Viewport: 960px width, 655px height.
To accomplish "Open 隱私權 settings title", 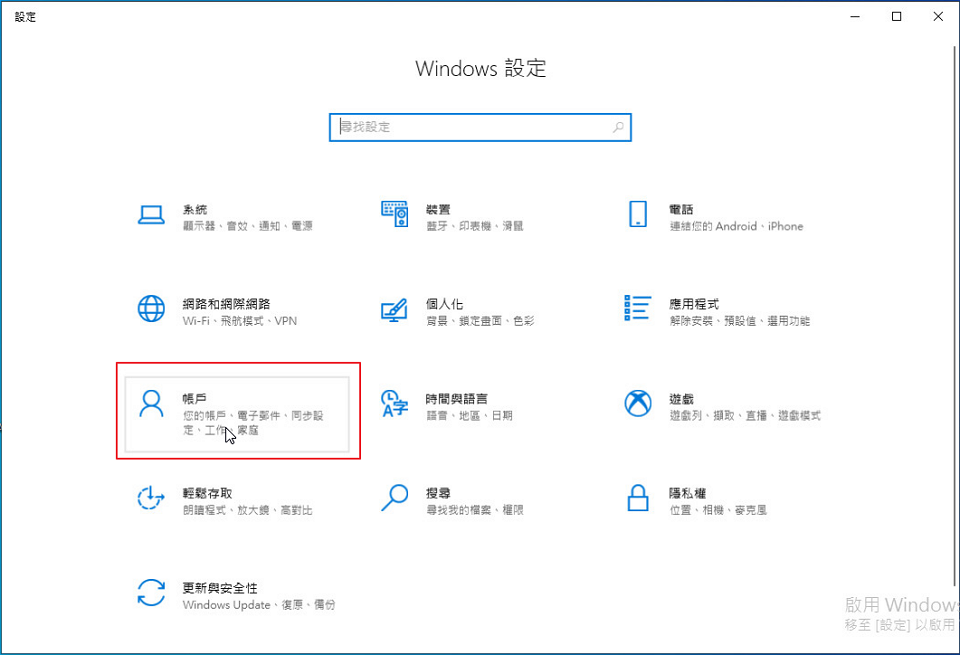I will point(688,493).
